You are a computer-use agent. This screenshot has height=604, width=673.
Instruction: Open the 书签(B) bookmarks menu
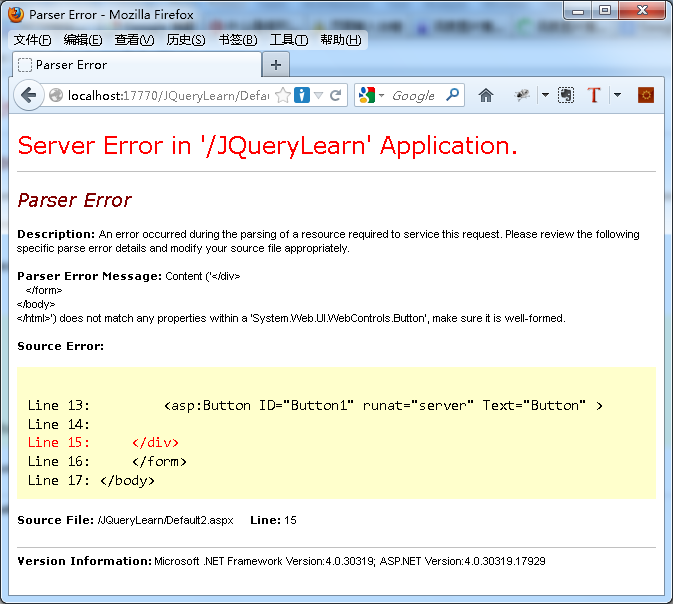coord(237,40)
